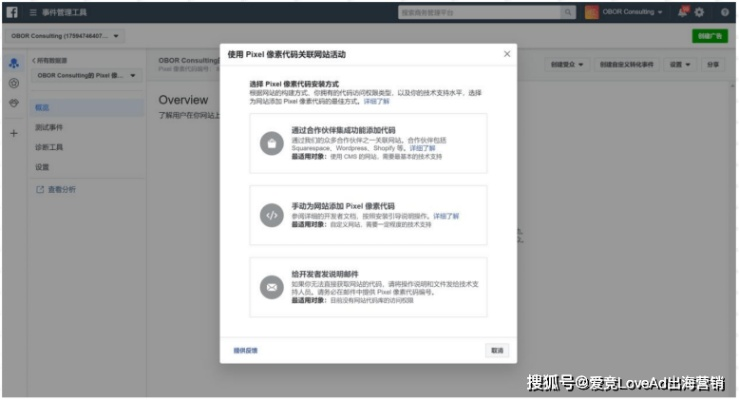Image resolution: width=739 pixels, height=400 pixels.
Task: Click the search magnifier button
Action: click(568, 13)
